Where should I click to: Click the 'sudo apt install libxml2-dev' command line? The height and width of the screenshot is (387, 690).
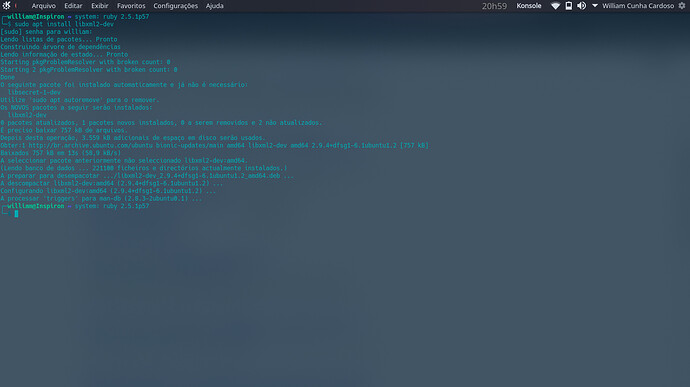pos(64,24)
